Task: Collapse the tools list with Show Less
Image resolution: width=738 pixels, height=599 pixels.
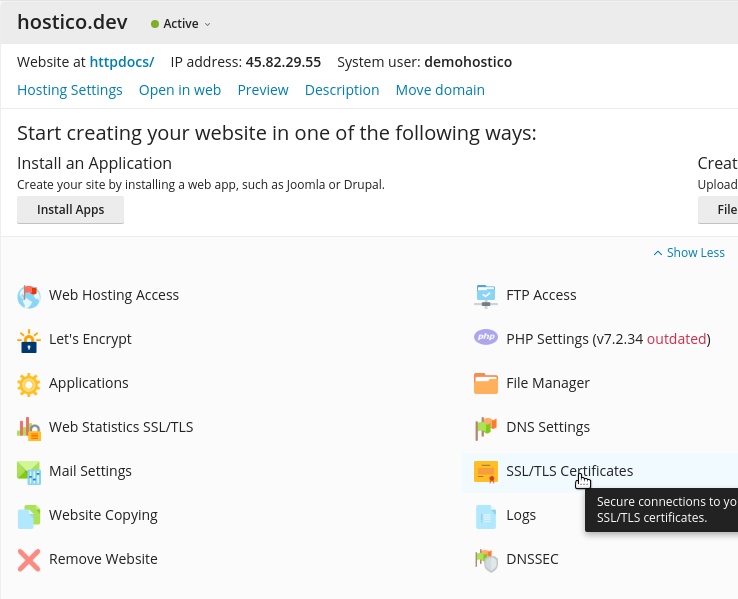Action: [x=689, y=253]
